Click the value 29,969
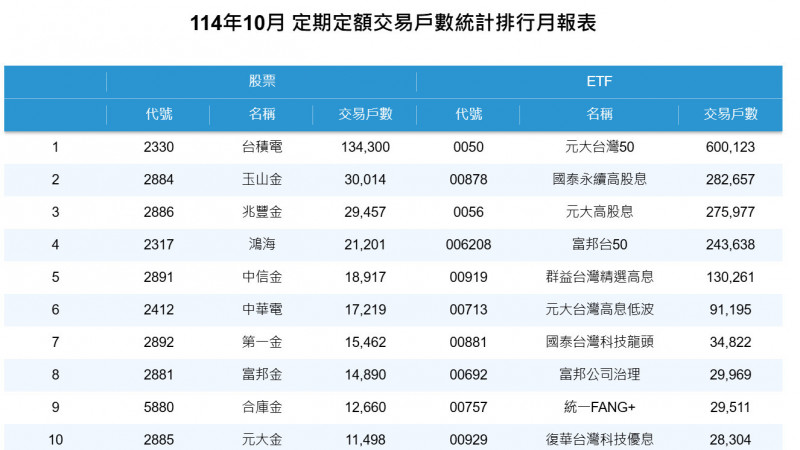This screenshot has height=450, width=800. coord(730,375)
